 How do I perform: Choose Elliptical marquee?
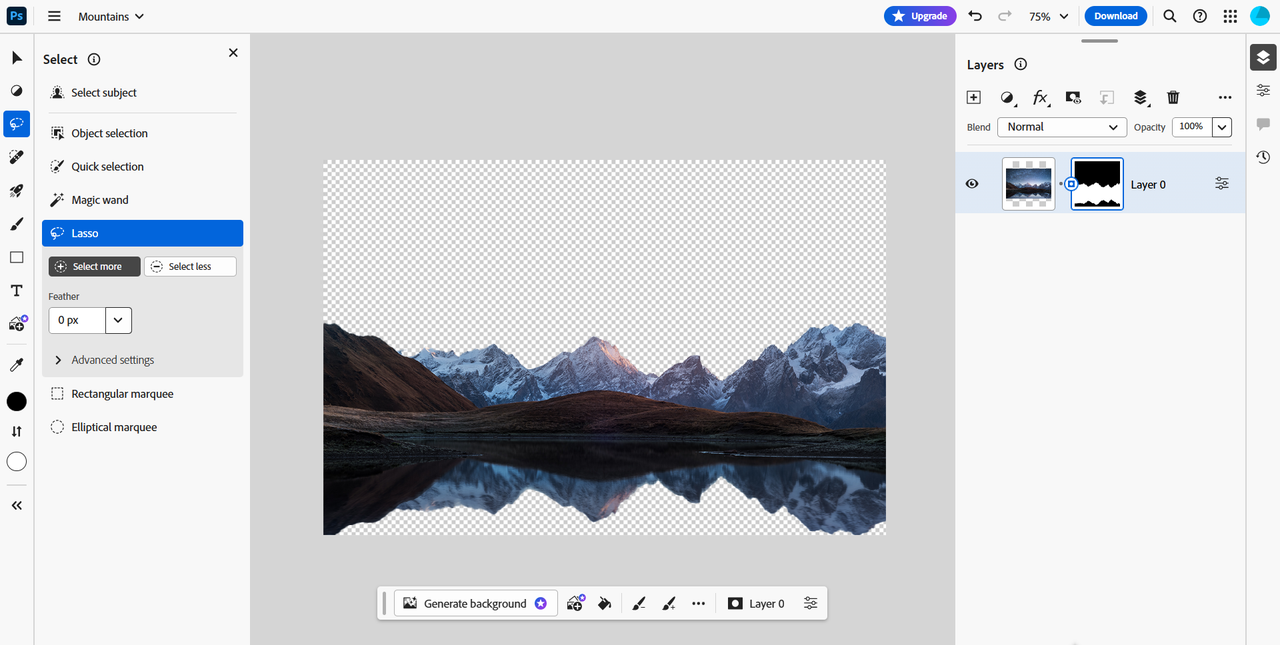142,427
